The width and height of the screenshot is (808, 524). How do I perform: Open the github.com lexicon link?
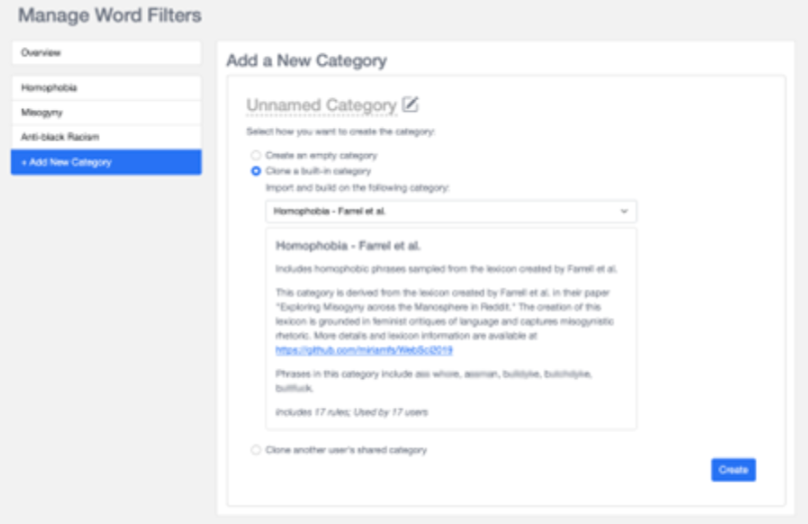coord(364,350)
